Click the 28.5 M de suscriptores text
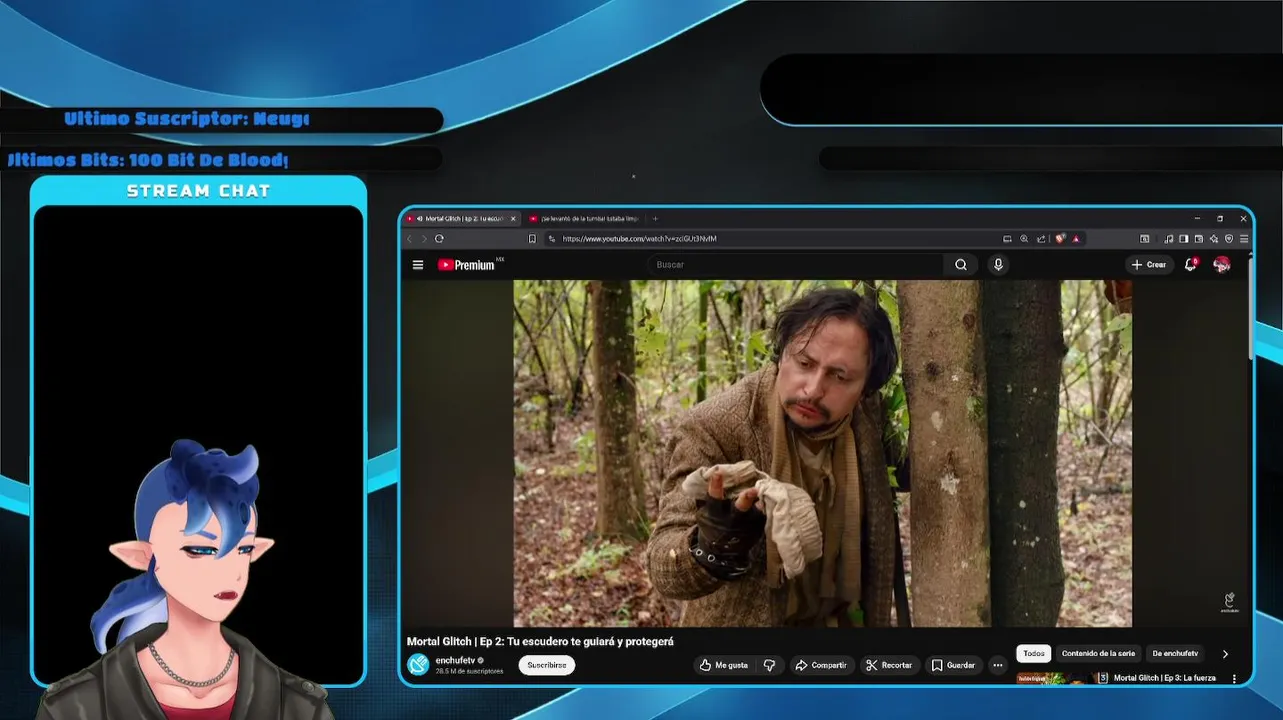Image resolution: width=1283 pixels, height=720 pixels. [x=469, y=671]
